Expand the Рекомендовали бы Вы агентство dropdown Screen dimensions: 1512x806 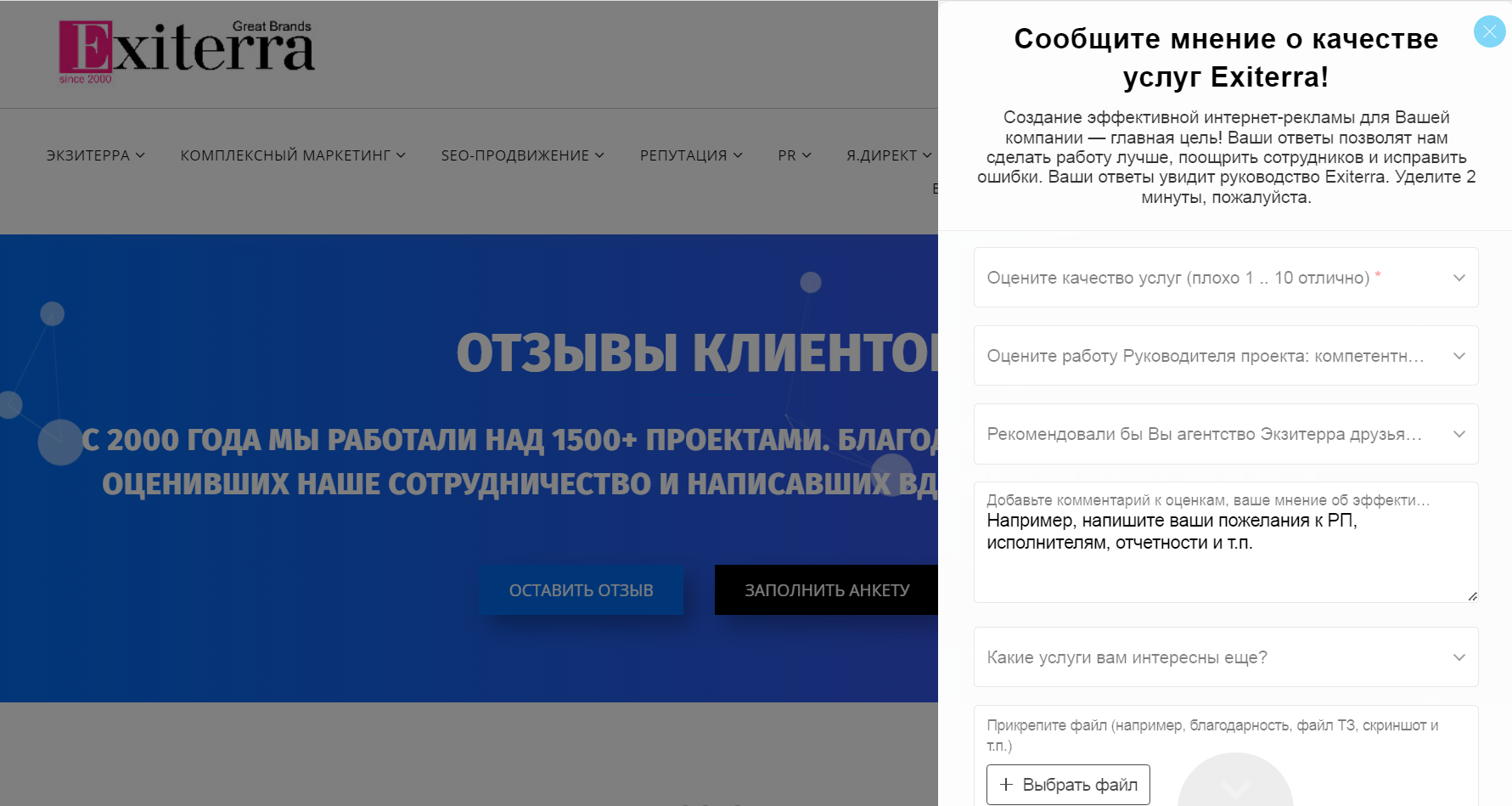coord(1226,434)
